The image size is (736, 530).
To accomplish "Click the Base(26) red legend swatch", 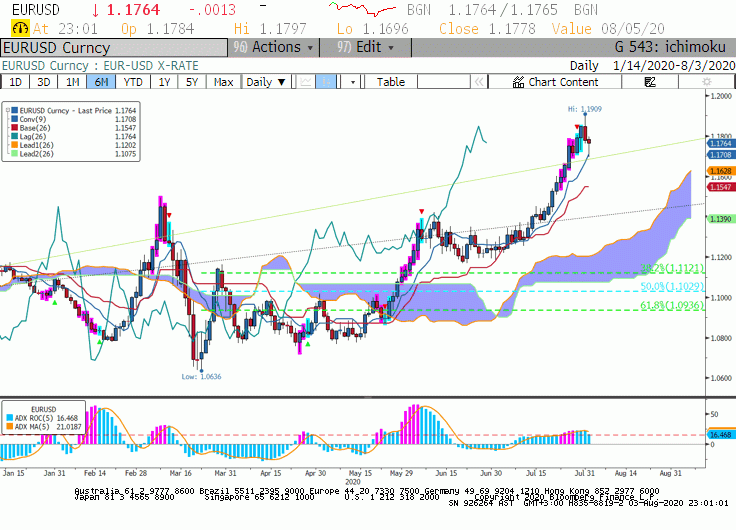I will tap(15, 128).
